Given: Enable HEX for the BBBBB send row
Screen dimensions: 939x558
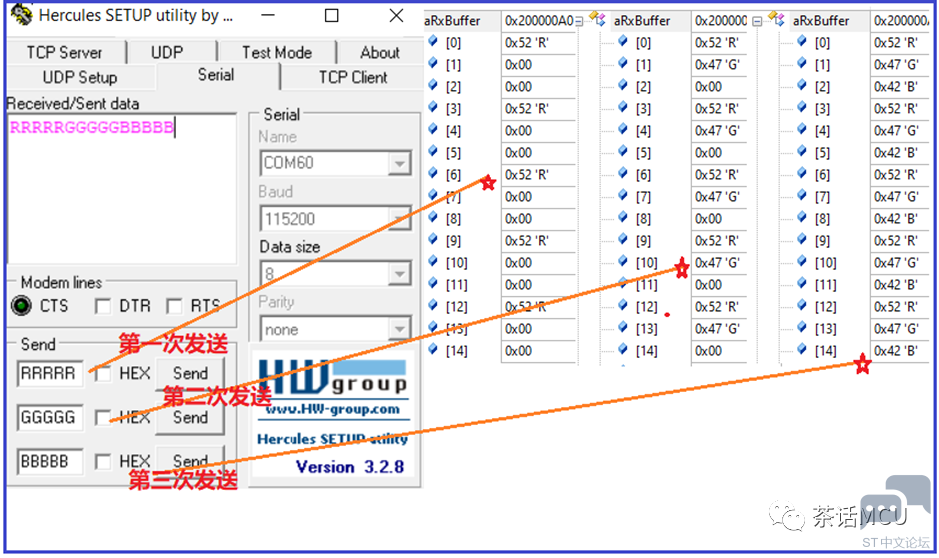Looking at the screenshot, I should 103,462.
